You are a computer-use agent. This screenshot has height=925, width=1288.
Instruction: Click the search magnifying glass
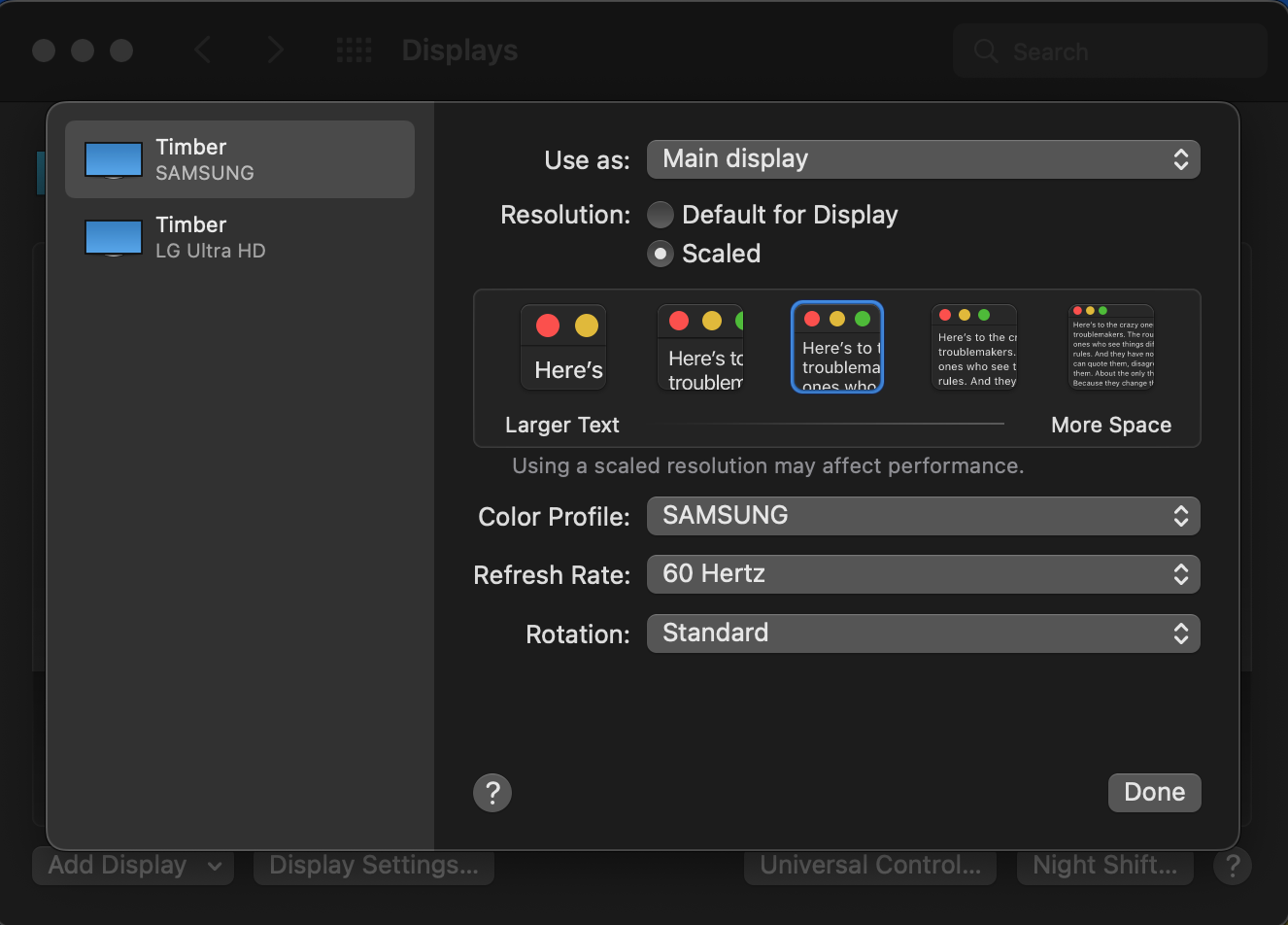point(985,51)
